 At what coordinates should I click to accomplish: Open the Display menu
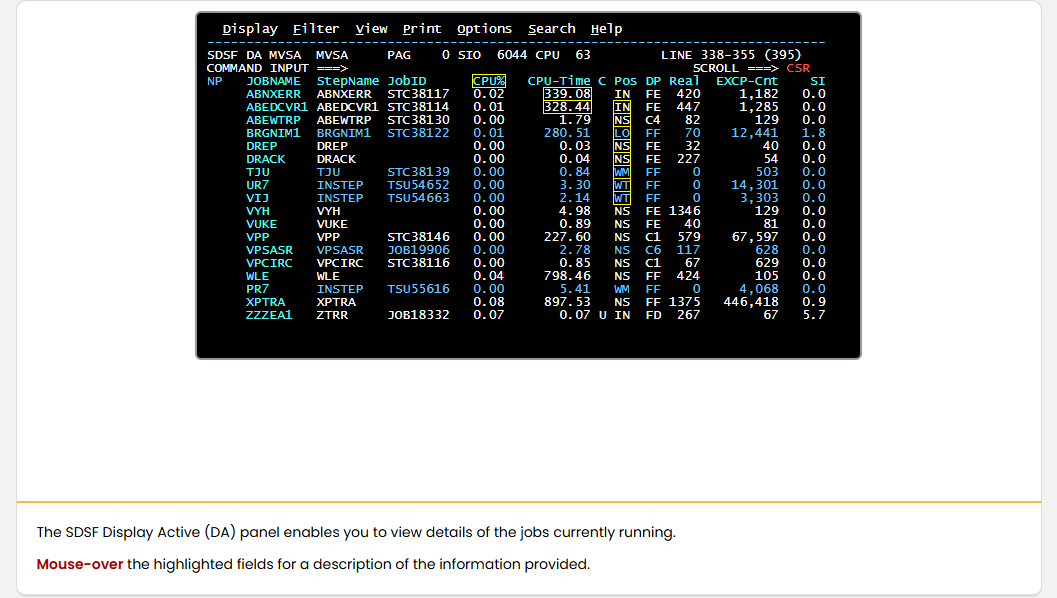coord(250,29)
